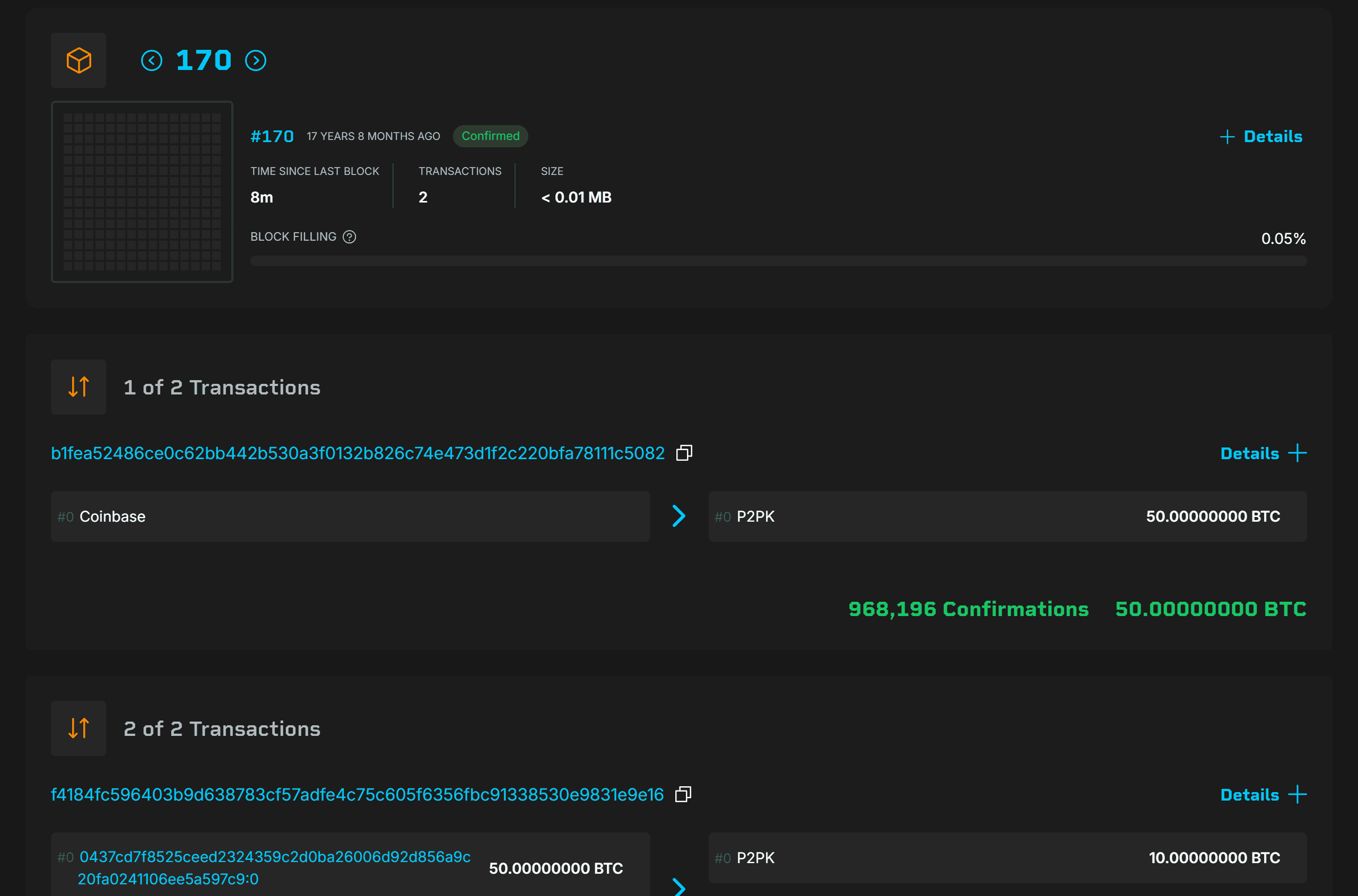Click transactions arrows icon for 2 of 2
Viewport: 1358px width, 896px height.
(79, 728)
